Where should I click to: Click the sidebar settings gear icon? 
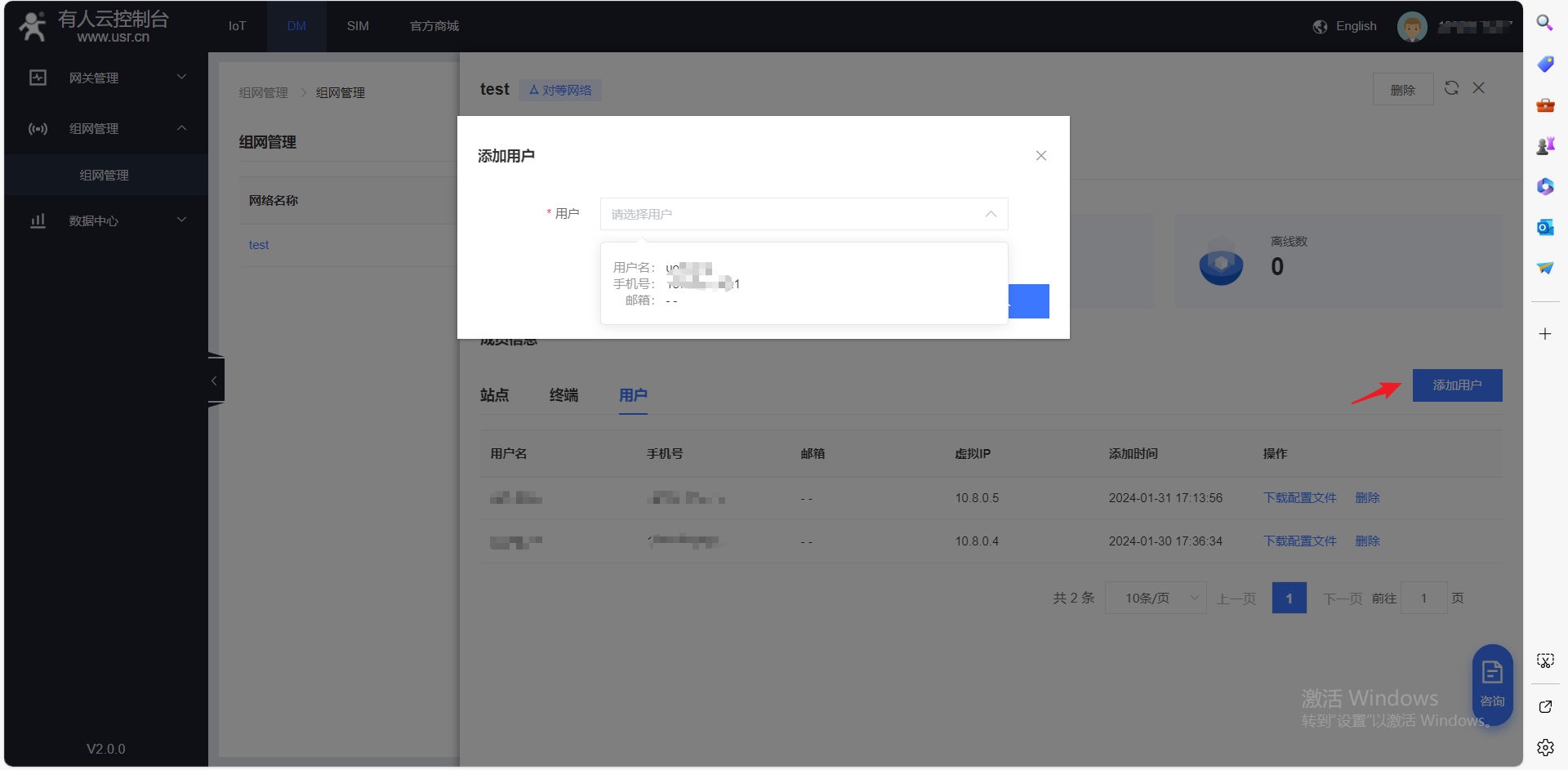pyautogui.click(x=1544, y=747)
